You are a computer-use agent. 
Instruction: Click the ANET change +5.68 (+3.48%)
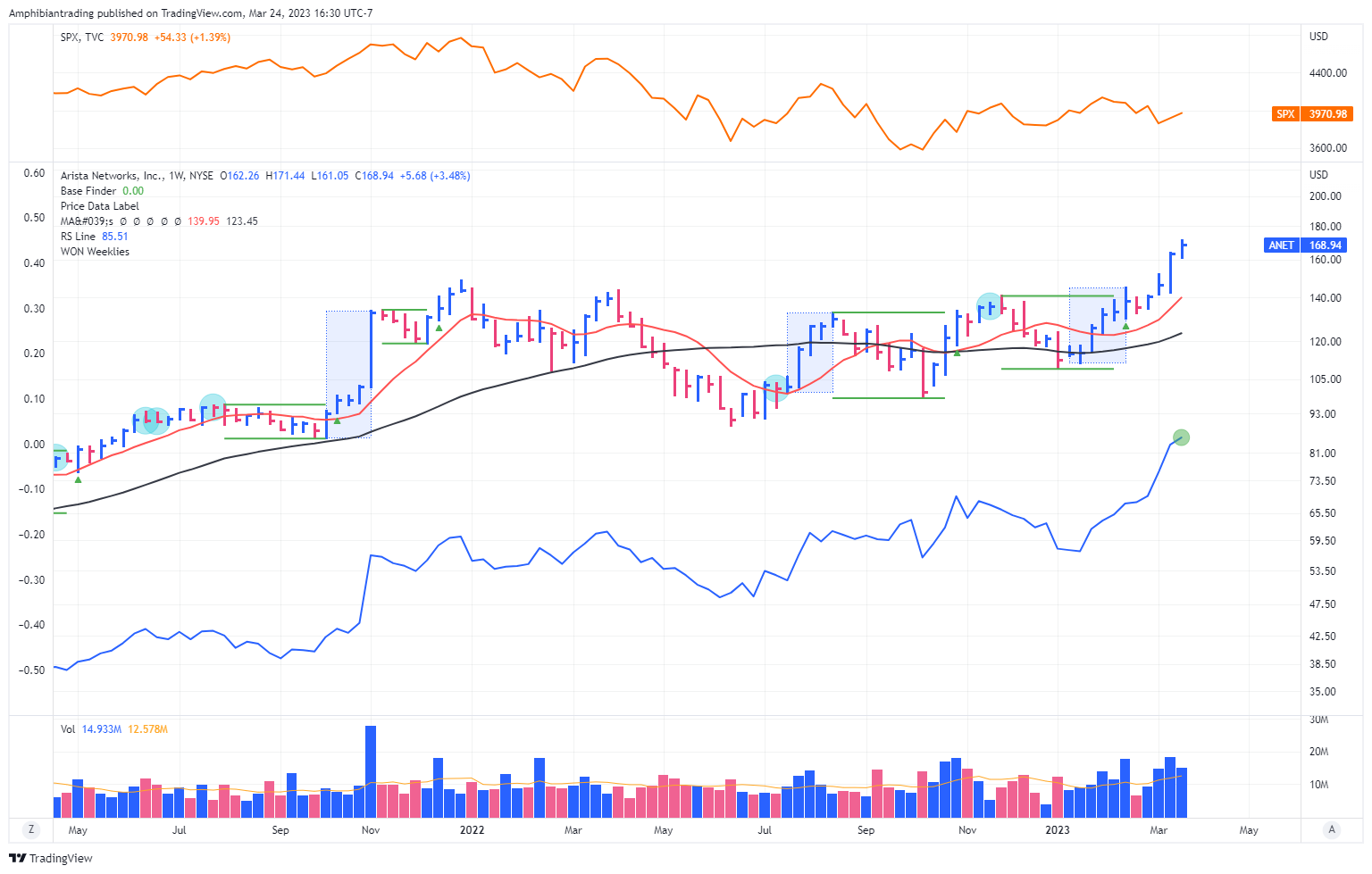point(435,176)
